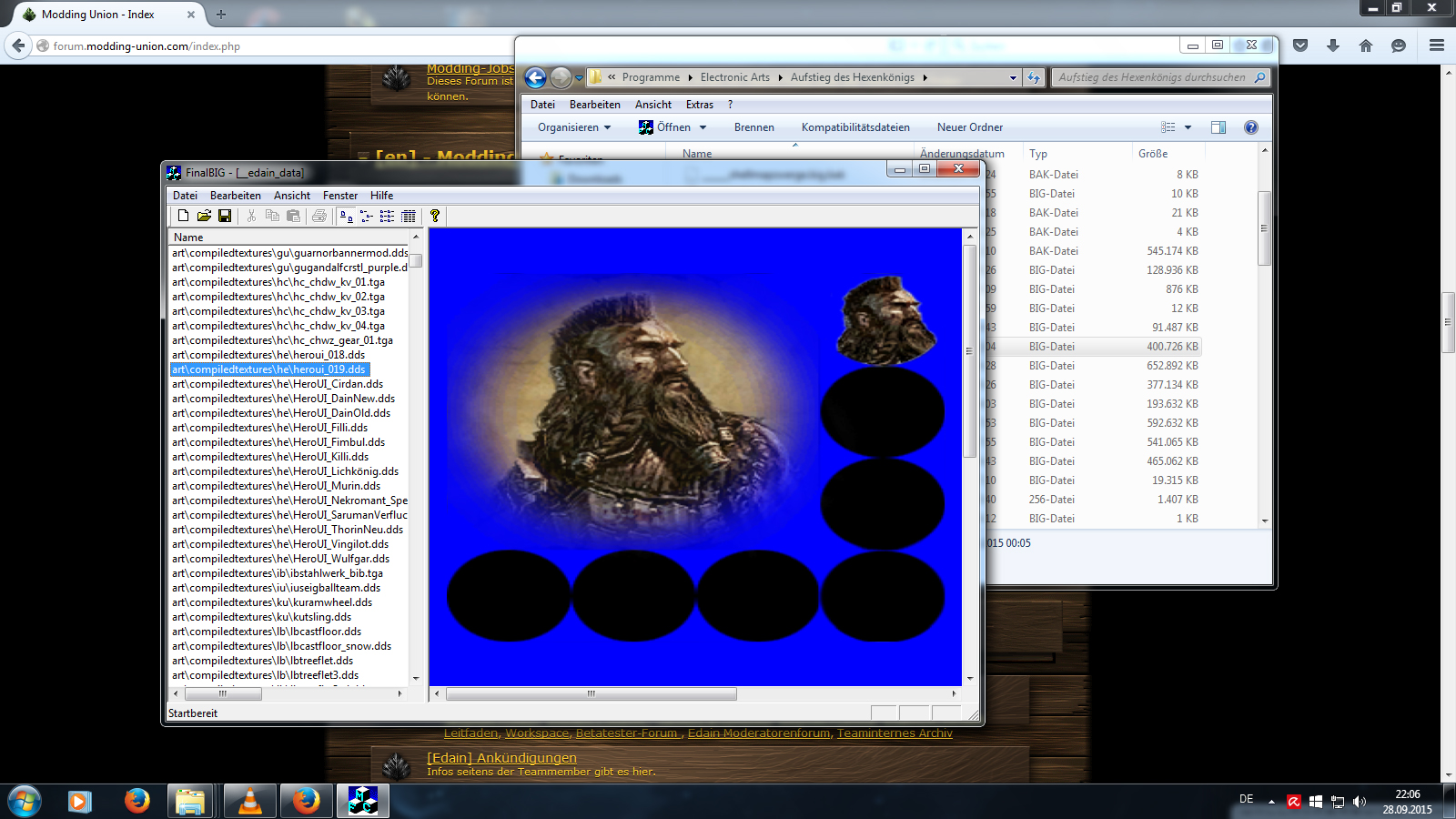Go back in Firefox with back arrow

[x=18, y=45]
